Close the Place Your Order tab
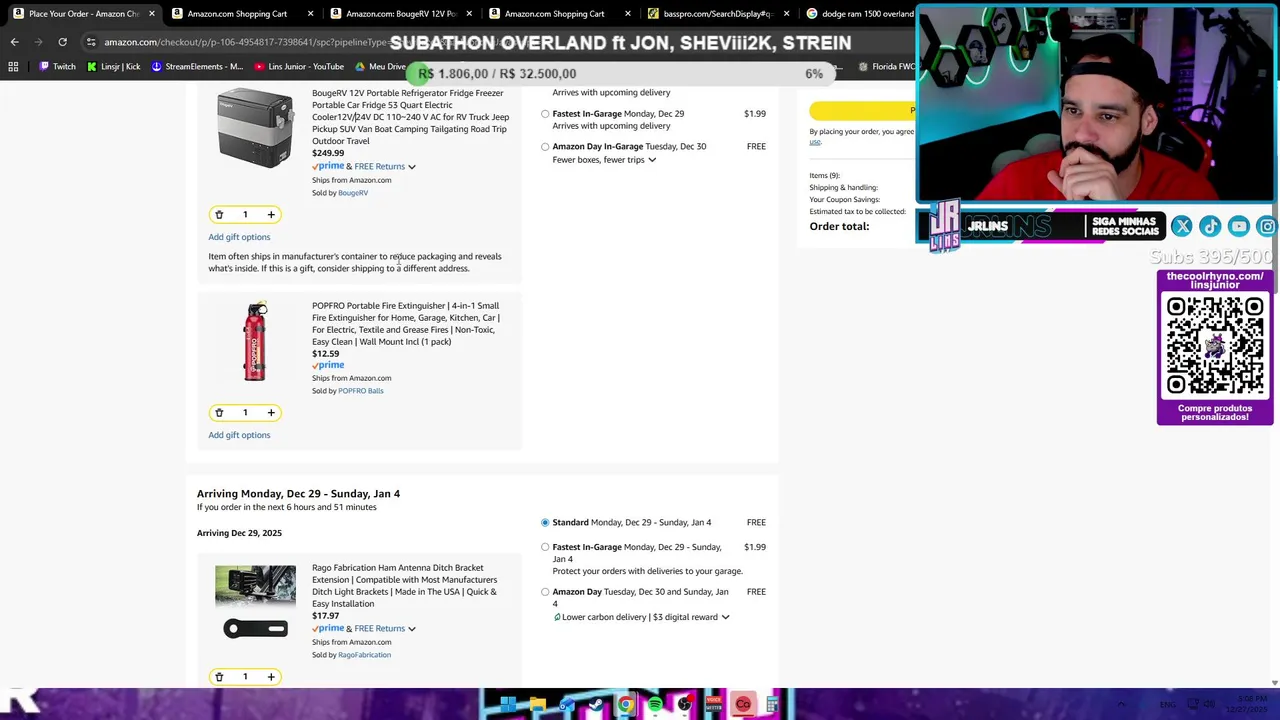The image size is (1280, 720). click(x=152, y=14)
